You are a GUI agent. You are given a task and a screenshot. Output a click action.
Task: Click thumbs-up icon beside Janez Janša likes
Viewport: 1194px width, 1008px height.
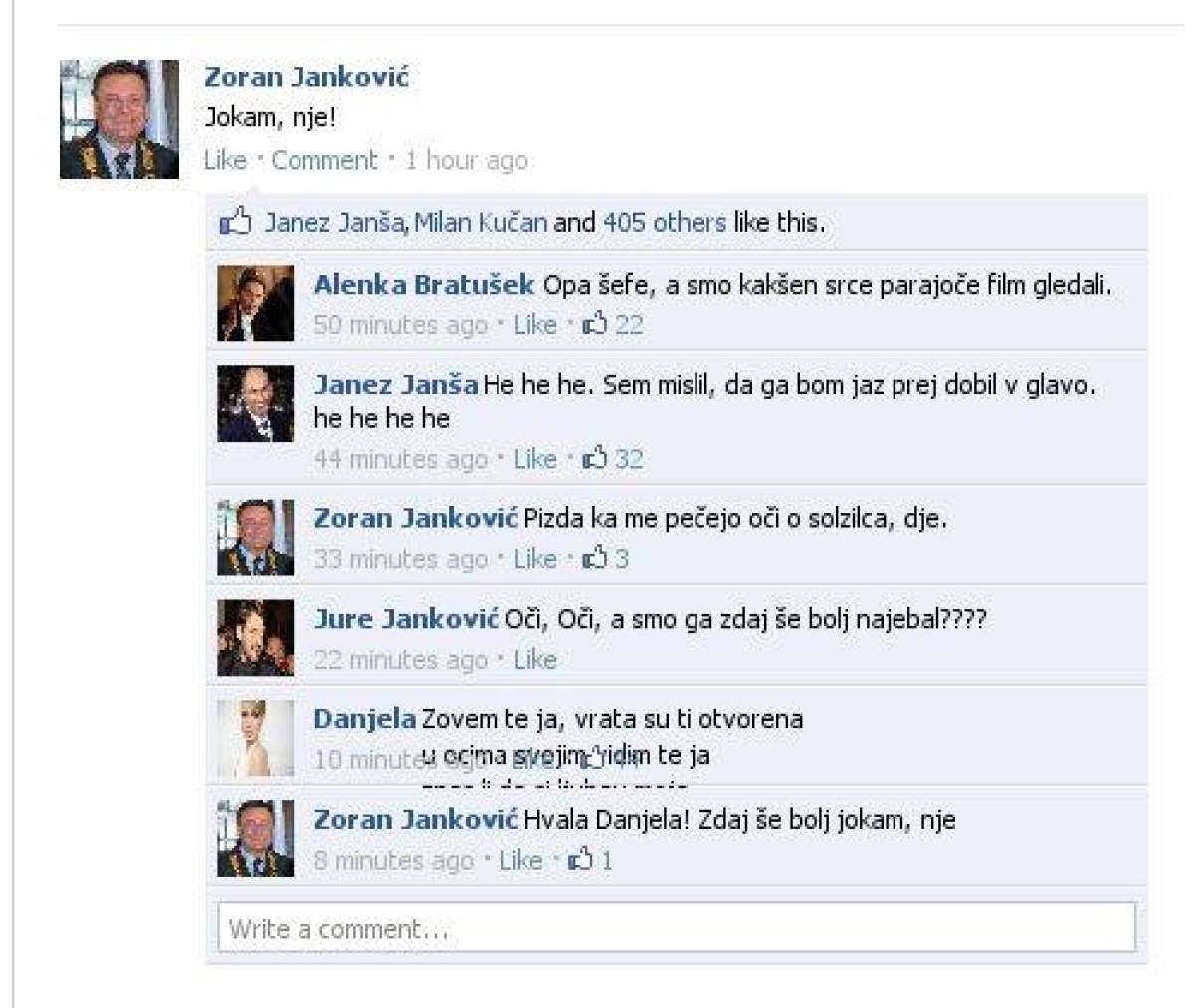point(235,221)
